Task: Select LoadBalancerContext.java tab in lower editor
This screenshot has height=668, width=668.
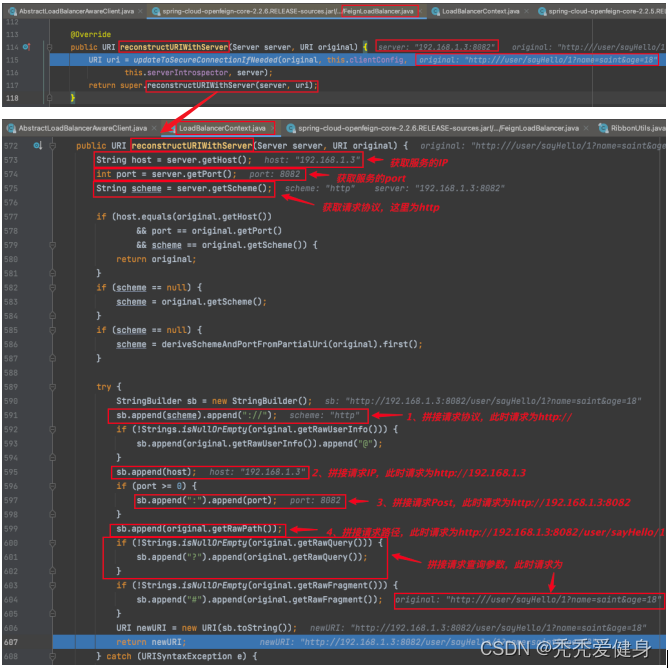Action: pyautogui.click(x=222, y=128)
